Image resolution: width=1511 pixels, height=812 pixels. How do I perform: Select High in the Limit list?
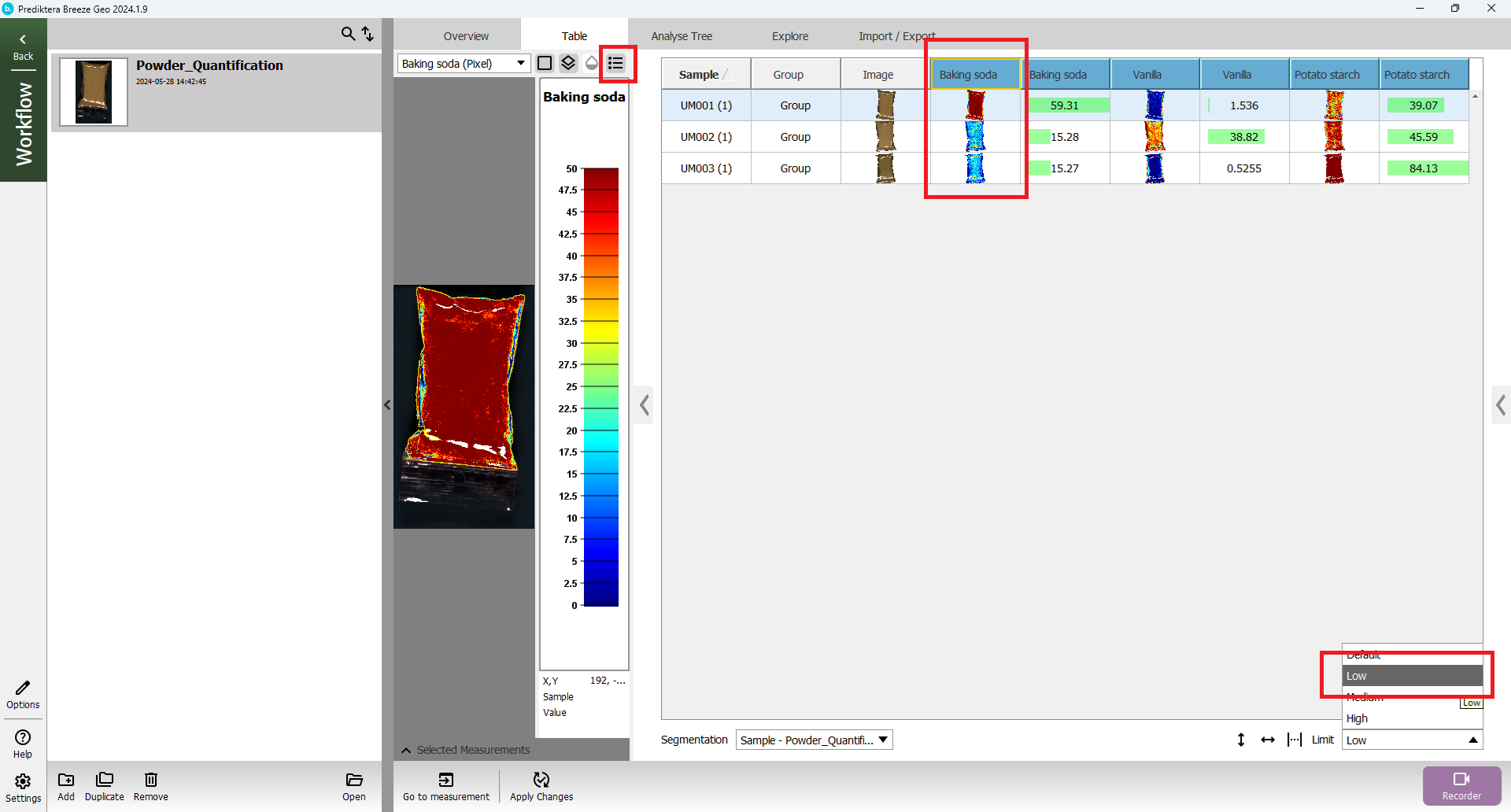[x=1357, y=718]
